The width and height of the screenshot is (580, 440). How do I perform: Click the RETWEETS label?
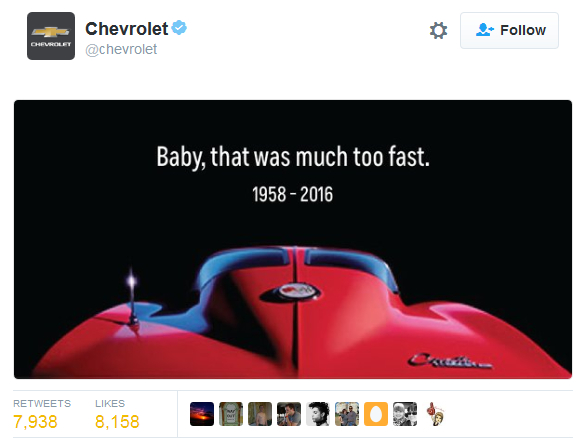42,403
